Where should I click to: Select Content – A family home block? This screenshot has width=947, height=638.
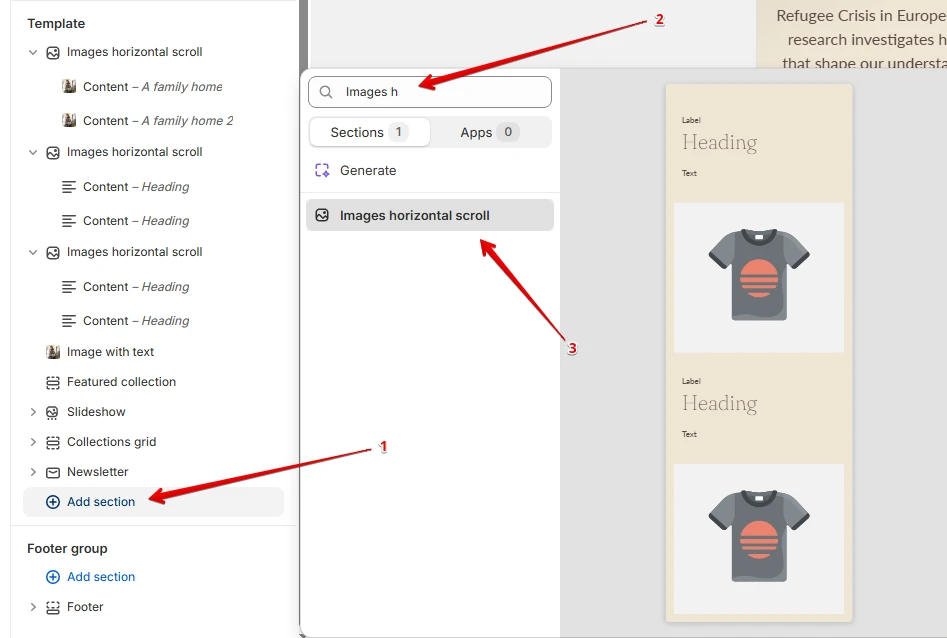(x=153, y=86)
